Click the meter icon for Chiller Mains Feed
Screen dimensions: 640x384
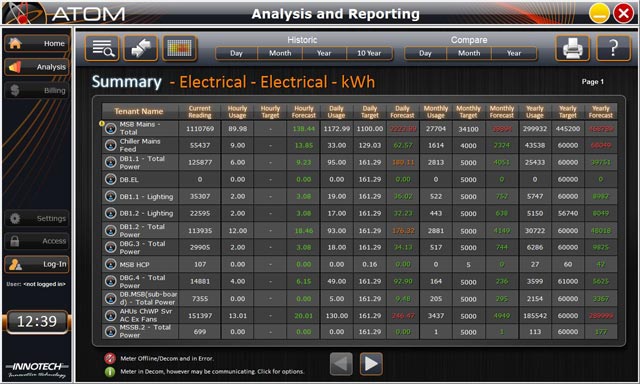coord(111,145)
